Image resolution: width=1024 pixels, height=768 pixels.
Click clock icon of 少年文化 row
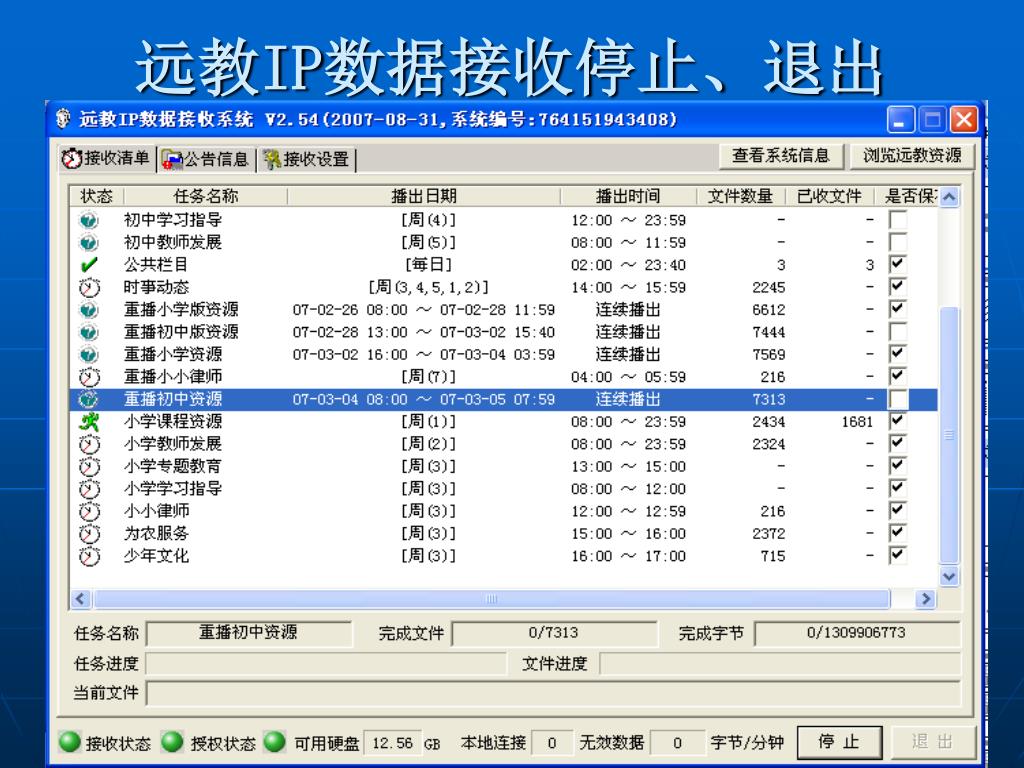[x=89, y=556]
